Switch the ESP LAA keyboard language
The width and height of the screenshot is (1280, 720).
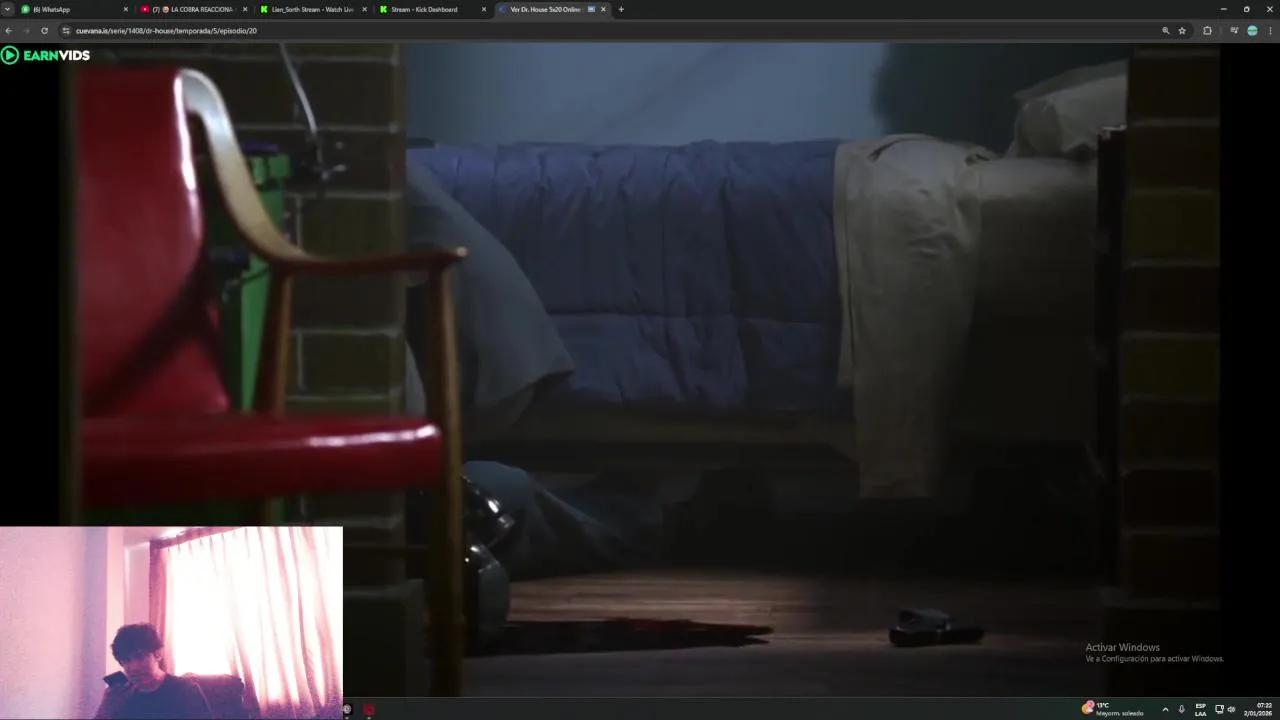coord(1201,709)
